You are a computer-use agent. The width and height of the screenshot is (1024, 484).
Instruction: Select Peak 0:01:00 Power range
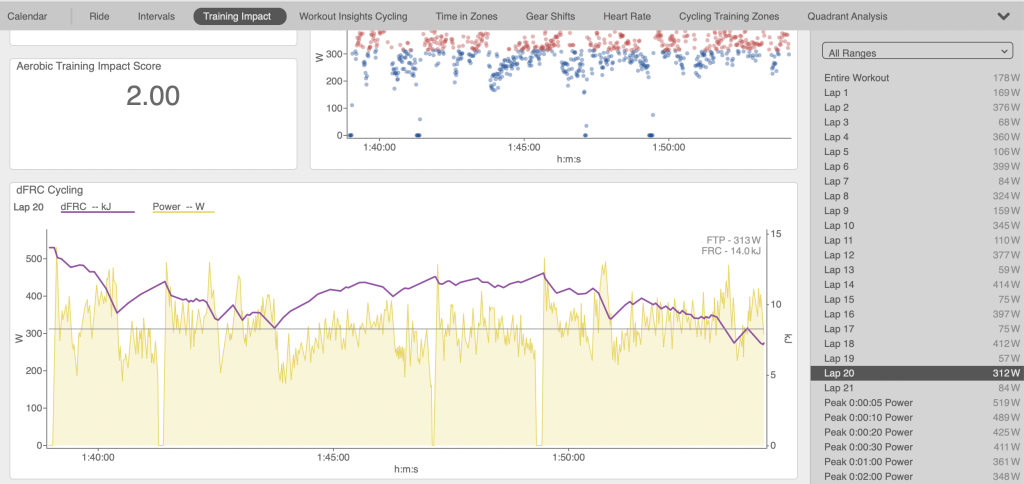(x=917, y=462)
